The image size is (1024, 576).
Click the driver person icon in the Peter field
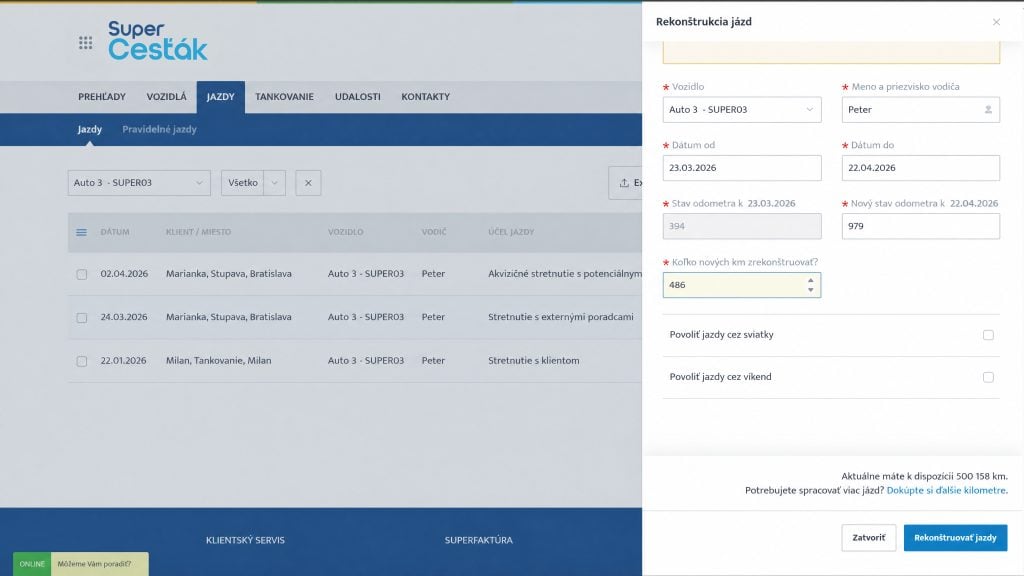click(988, 110)
